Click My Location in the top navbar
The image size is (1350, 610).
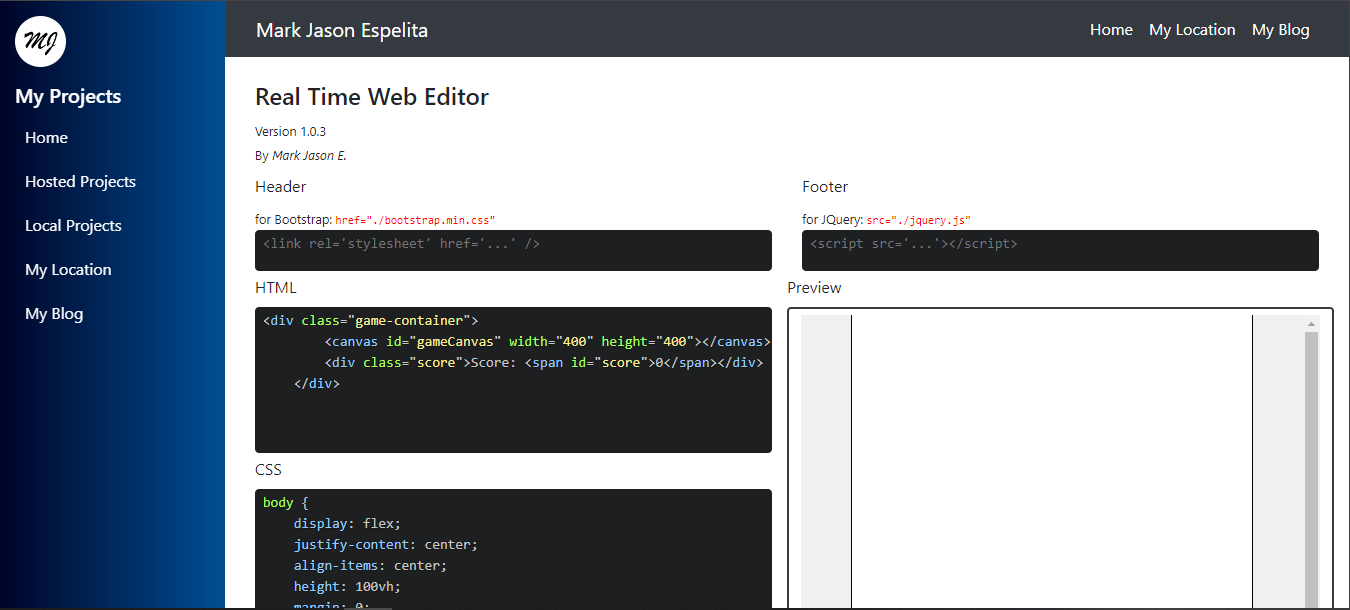click(1192, 30)
